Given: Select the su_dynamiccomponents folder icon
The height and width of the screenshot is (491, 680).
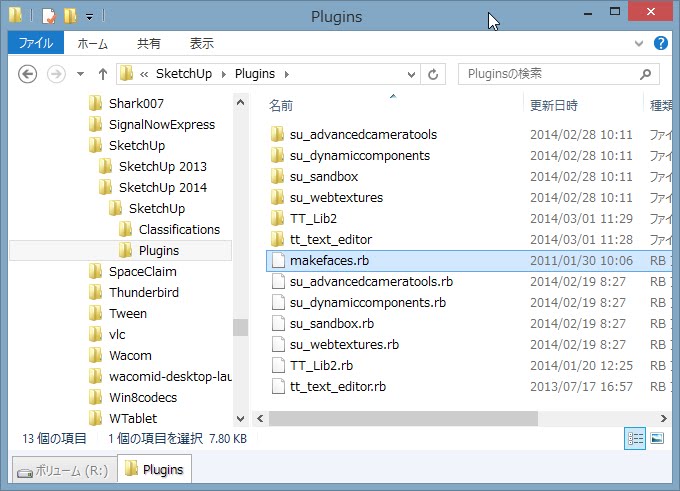Looking at the screenshot, I should (x=278, y=155).
